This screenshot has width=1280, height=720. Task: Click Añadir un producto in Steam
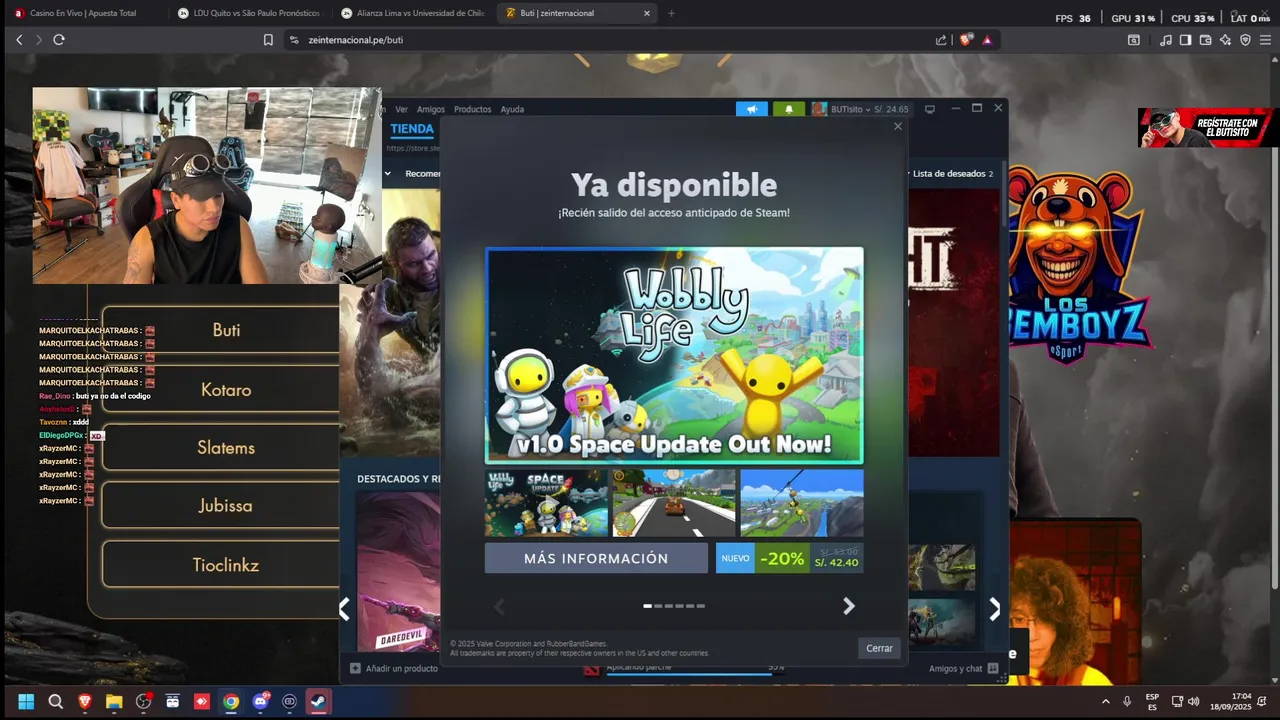(x=394, y=668)
